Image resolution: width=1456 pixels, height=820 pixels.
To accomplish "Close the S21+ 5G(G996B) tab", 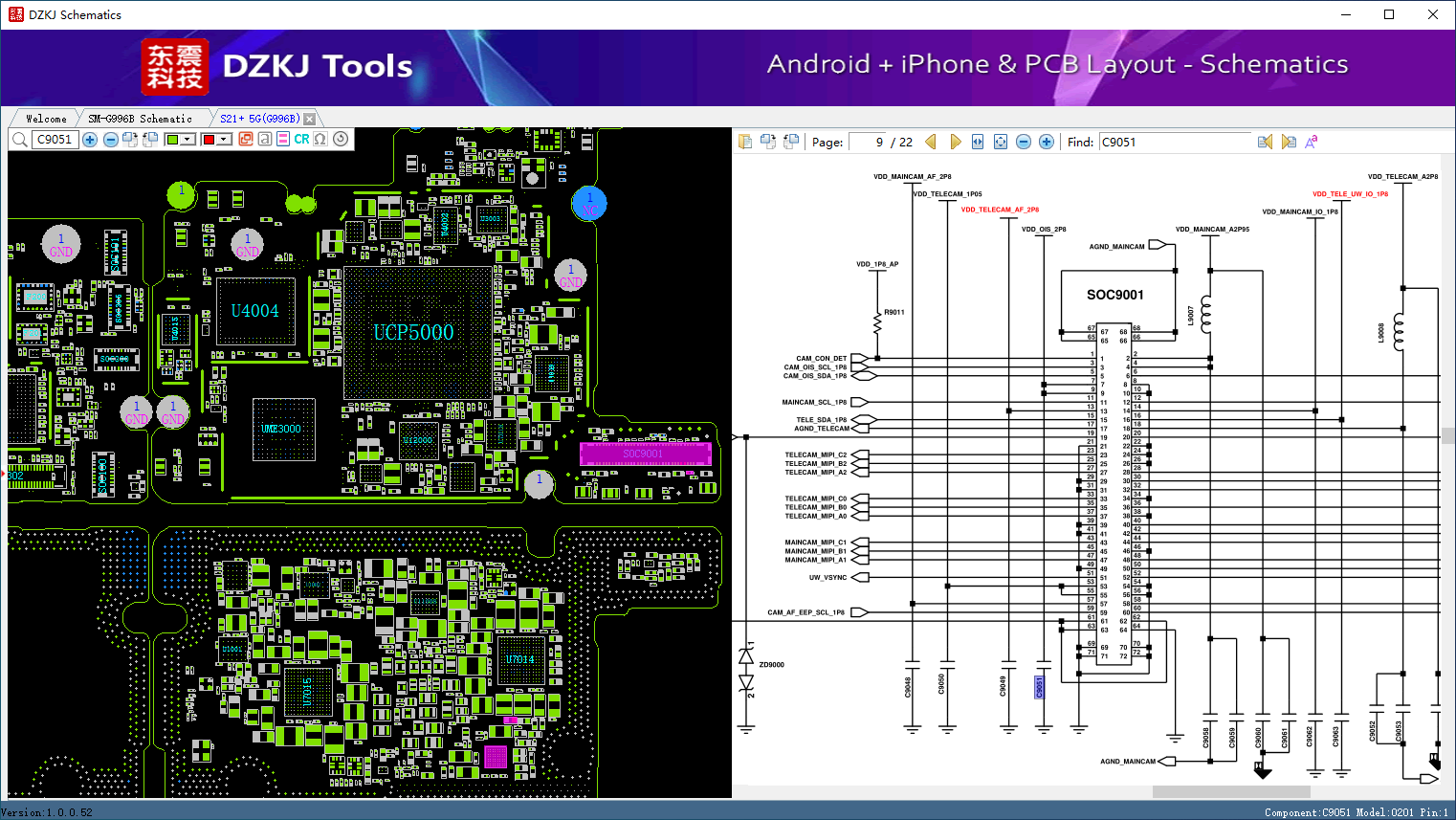I will 309,119.
